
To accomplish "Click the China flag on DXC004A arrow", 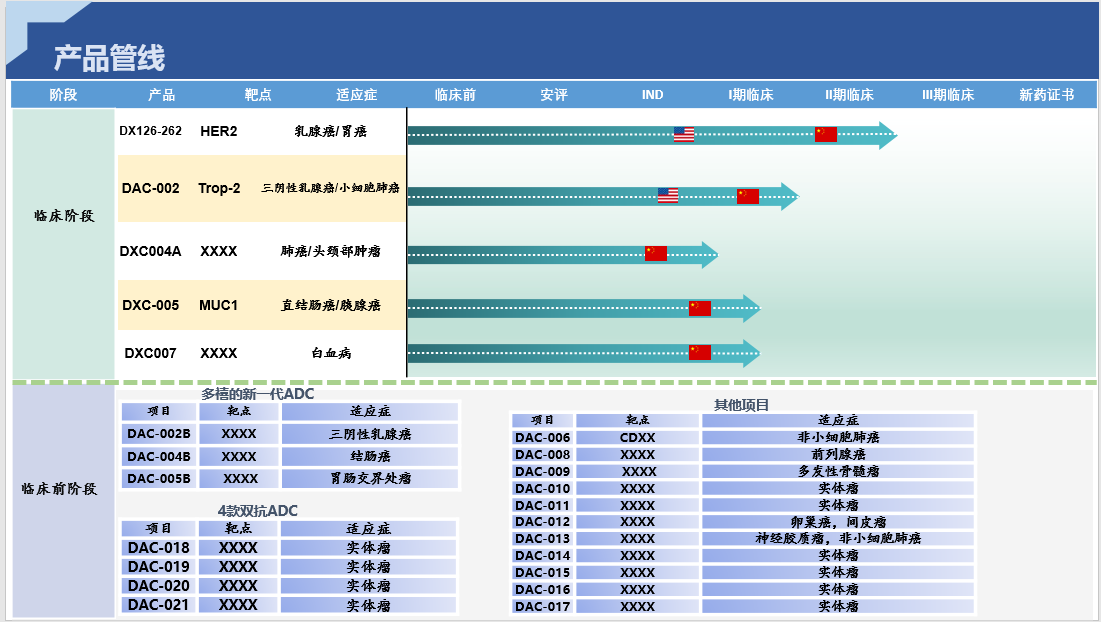I will point(655,253).
